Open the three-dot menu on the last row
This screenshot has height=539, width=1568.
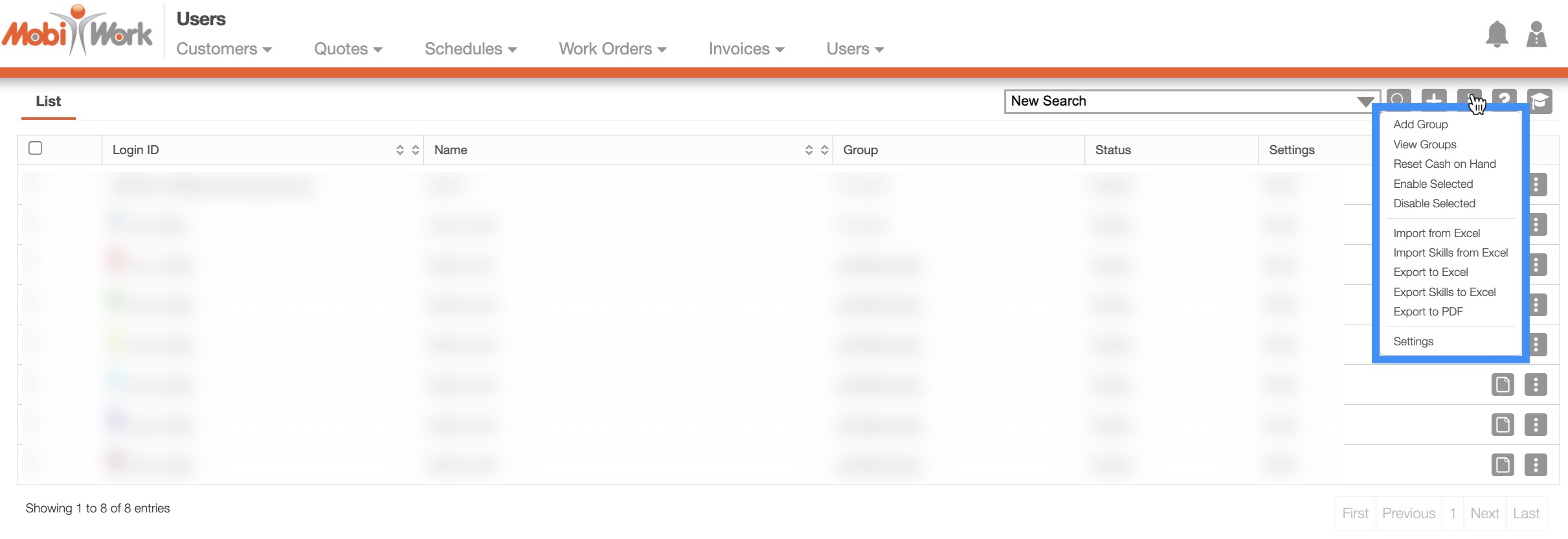(x=1536, y=464)
